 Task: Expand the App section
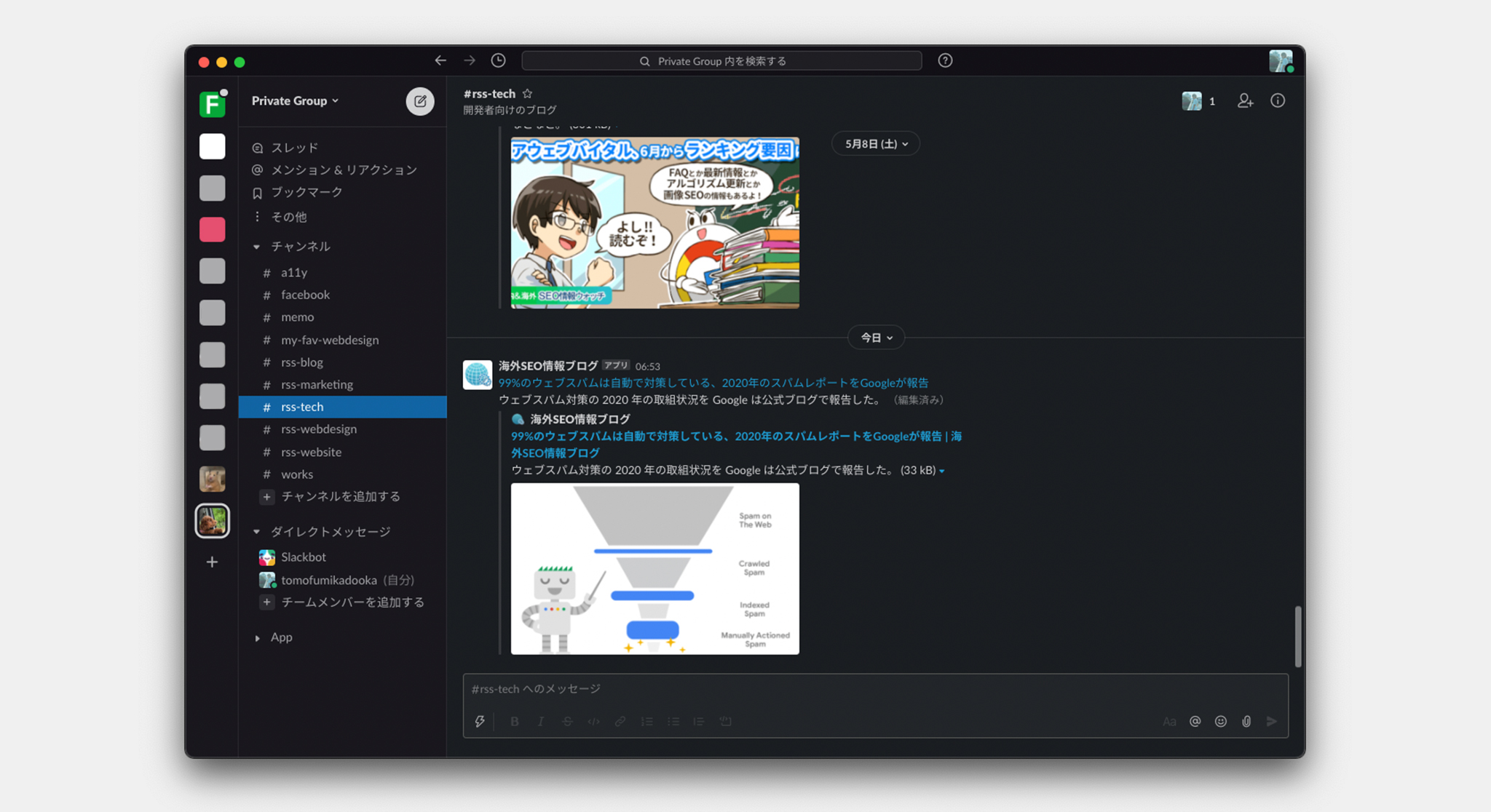[257, 638]
